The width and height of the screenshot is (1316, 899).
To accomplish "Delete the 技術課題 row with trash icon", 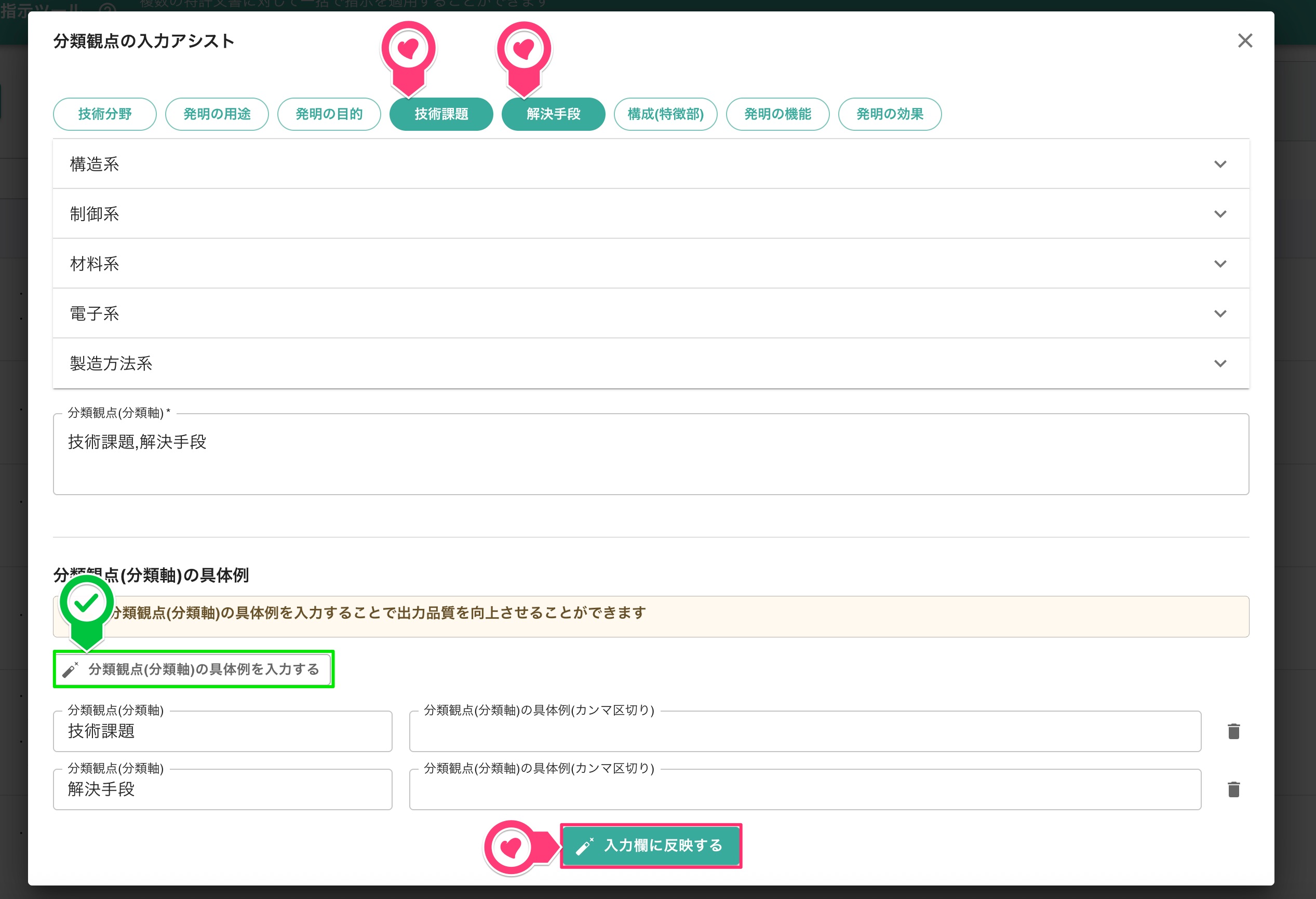I will click(1234, 731).
